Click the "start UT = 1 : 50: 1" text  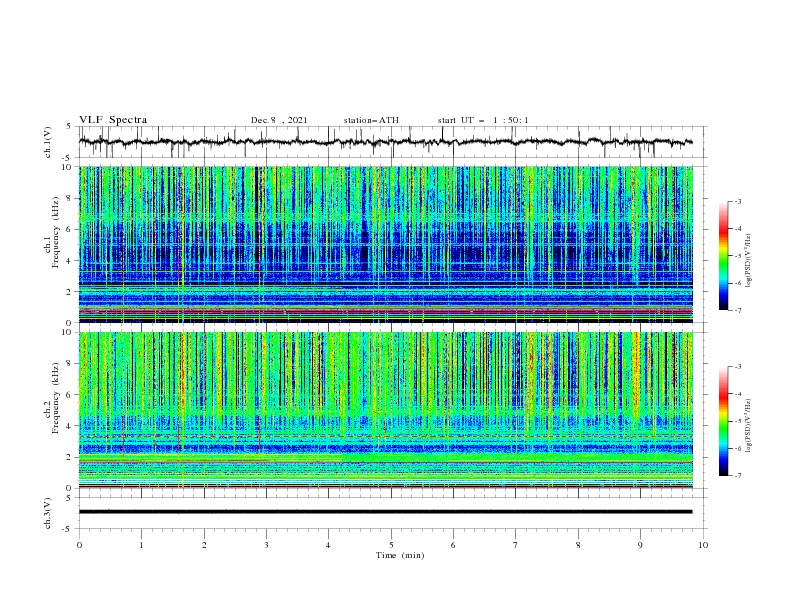483,120
